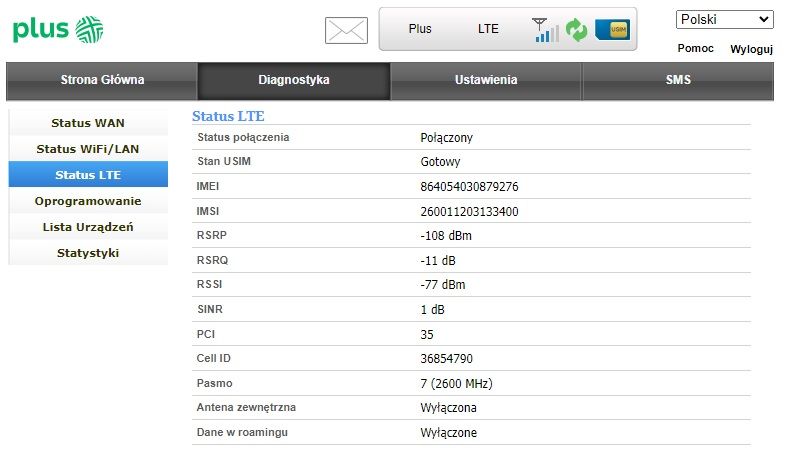Screen dimensions: 785x472
Task: Click the SINR value 1 dB
Action: coord(433,310)
